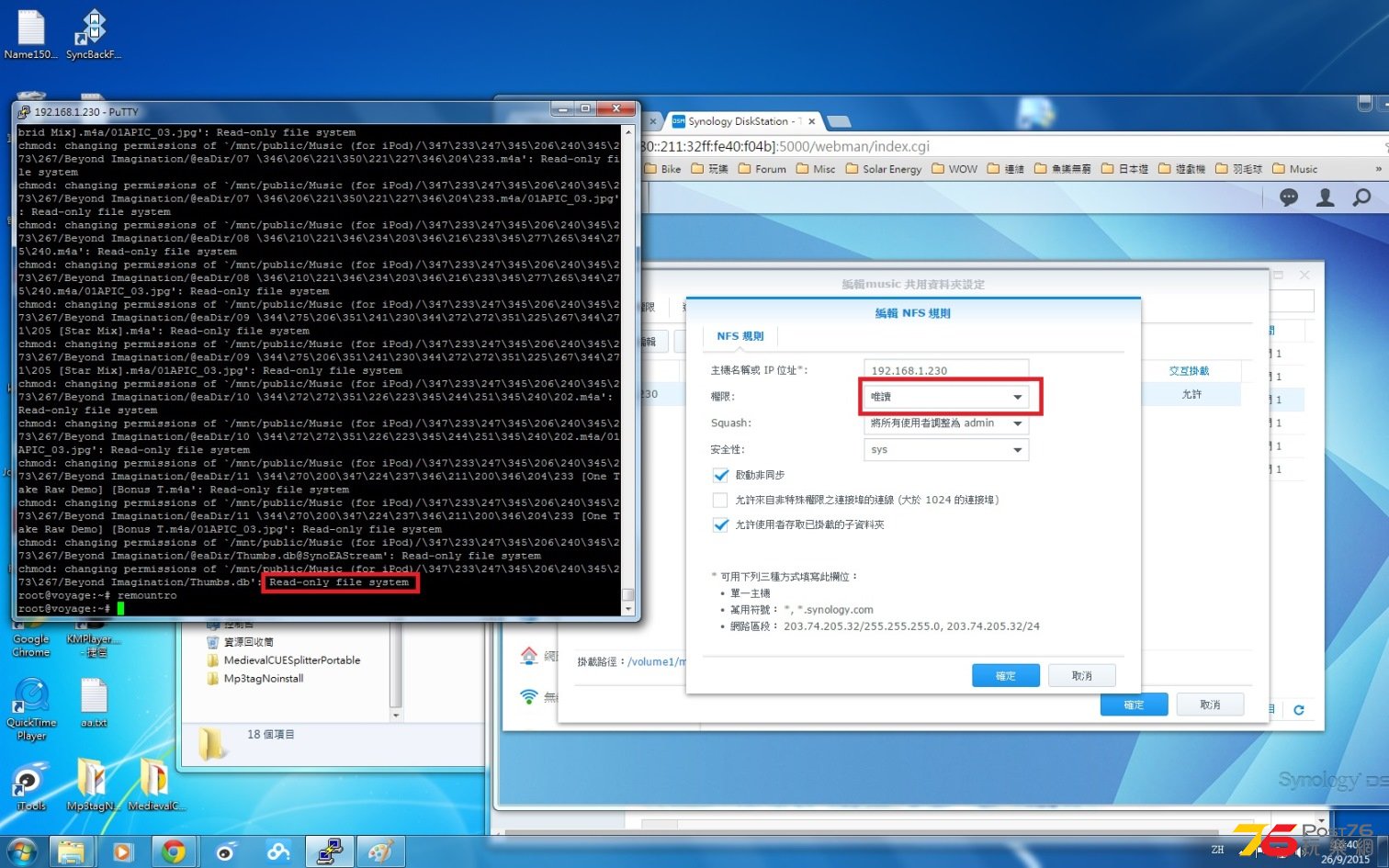Screen dimensions: 1389x868
Task: Click 允許 cell in NFS rule row
Action: click(x=1191, y=394)
